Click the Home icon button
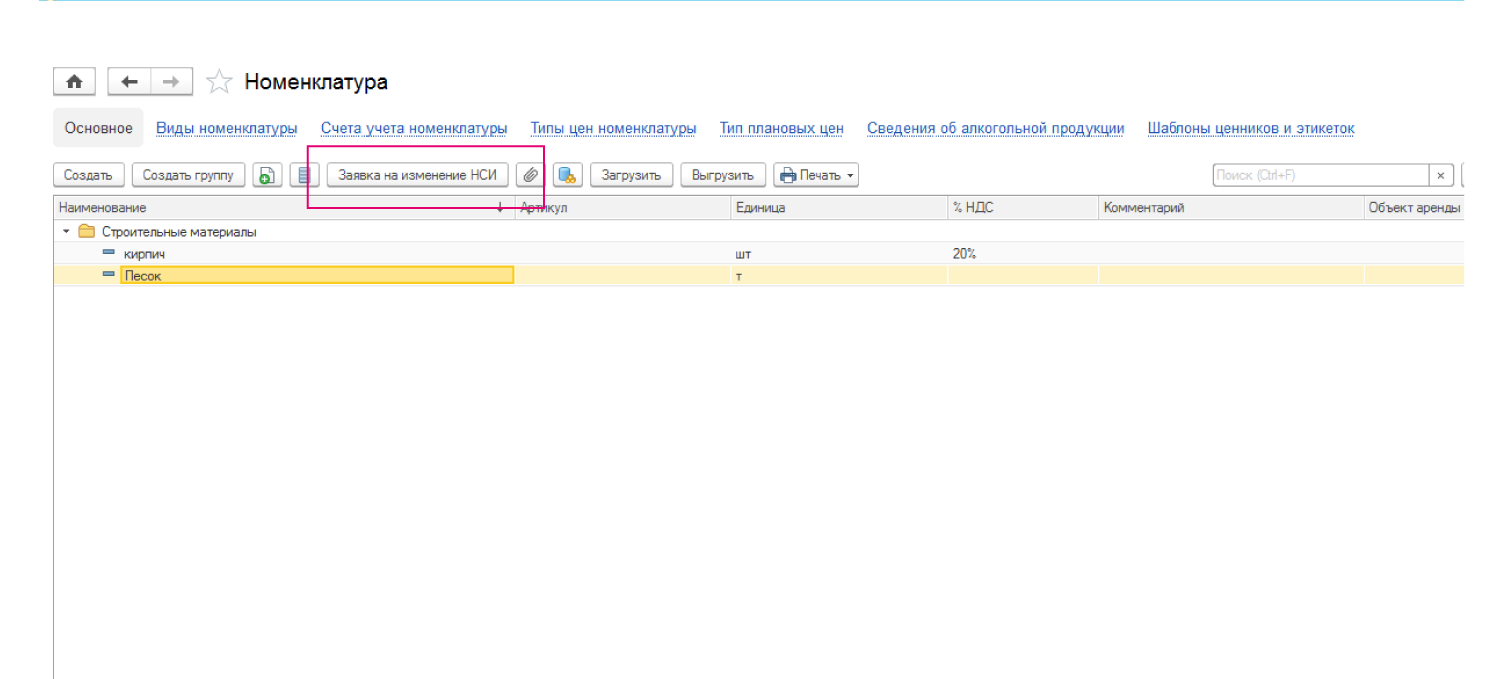Screen dimensions: 1501x679 74,82
